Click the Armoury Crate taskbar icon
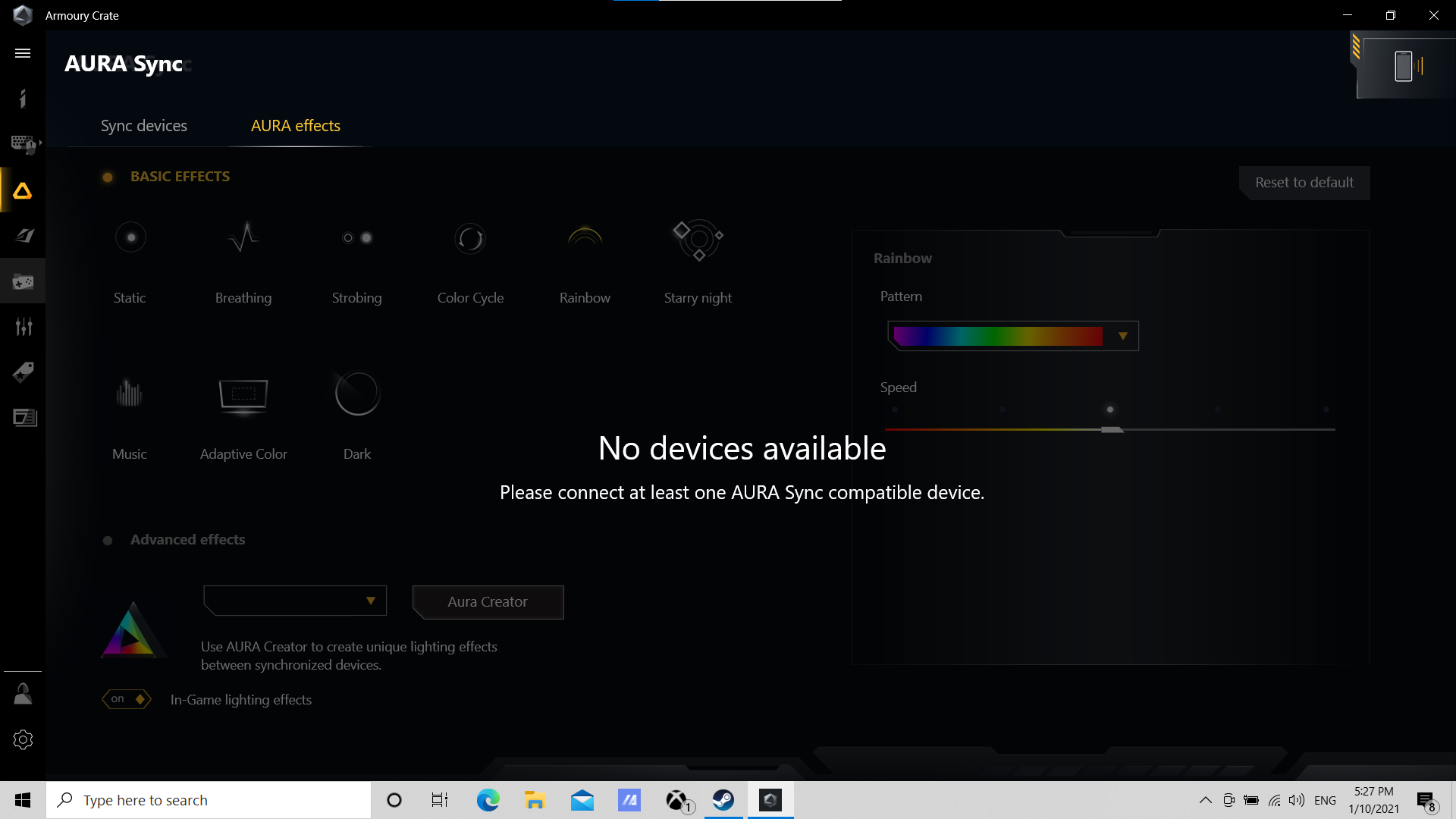Viewport: 1456px width, 819px height. tap(770, 800)
